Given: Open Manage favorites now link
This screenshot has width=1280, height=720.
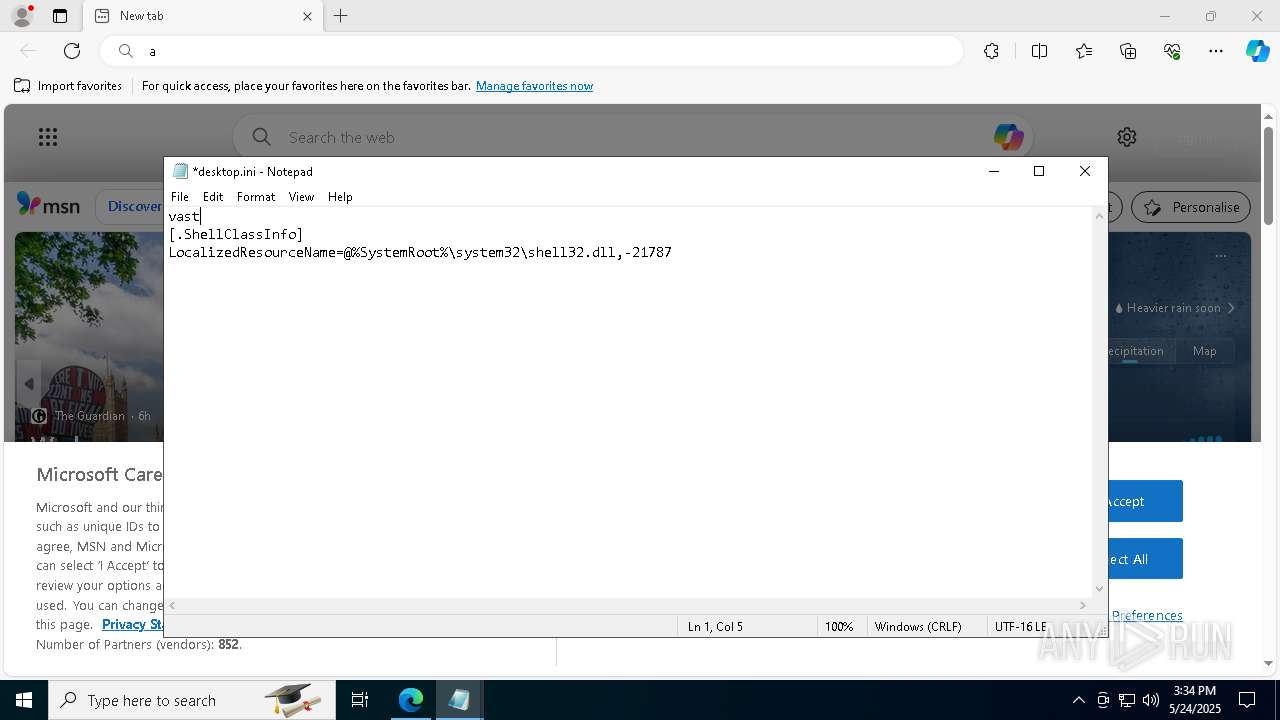Looking at the screenshot, I should point(534,86).
